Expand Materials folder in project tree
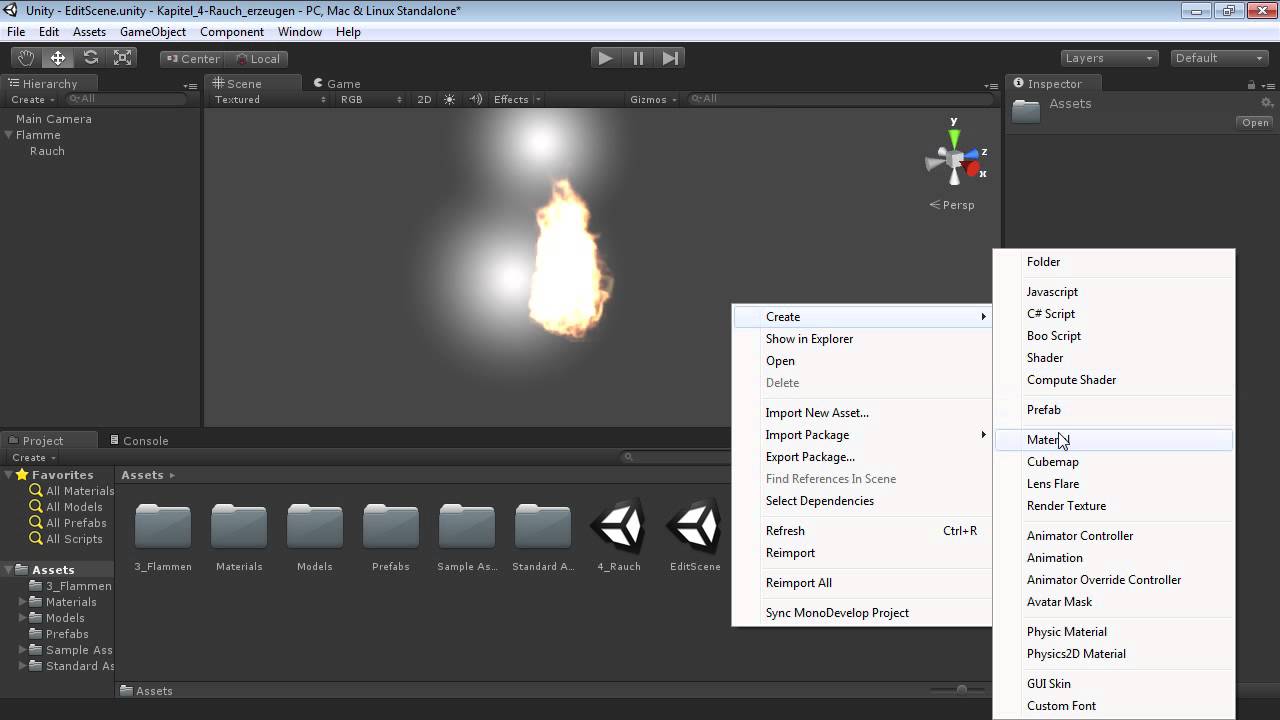Image resolution: width=1280 pixels, height=720 pixels. coord(23,602)
